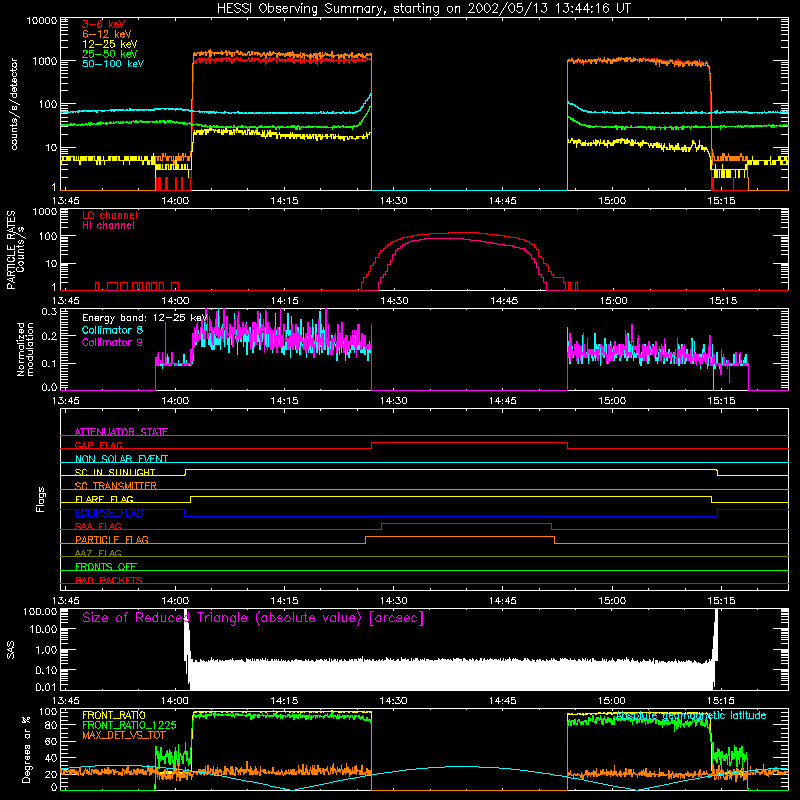This screenshot has height=800, width=800.
Task: Select the 25-50 keV legend label
Action: pos(110,54)
